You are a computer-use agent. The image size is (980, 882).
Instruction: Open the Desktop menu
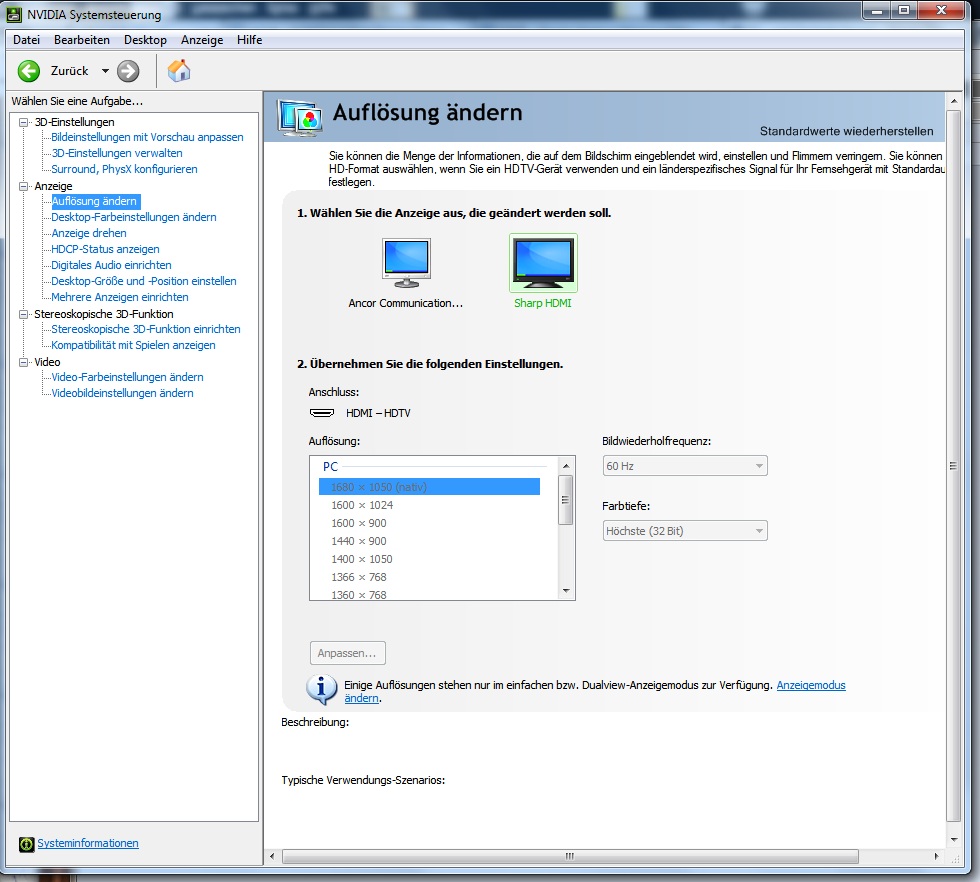(145, 40)
